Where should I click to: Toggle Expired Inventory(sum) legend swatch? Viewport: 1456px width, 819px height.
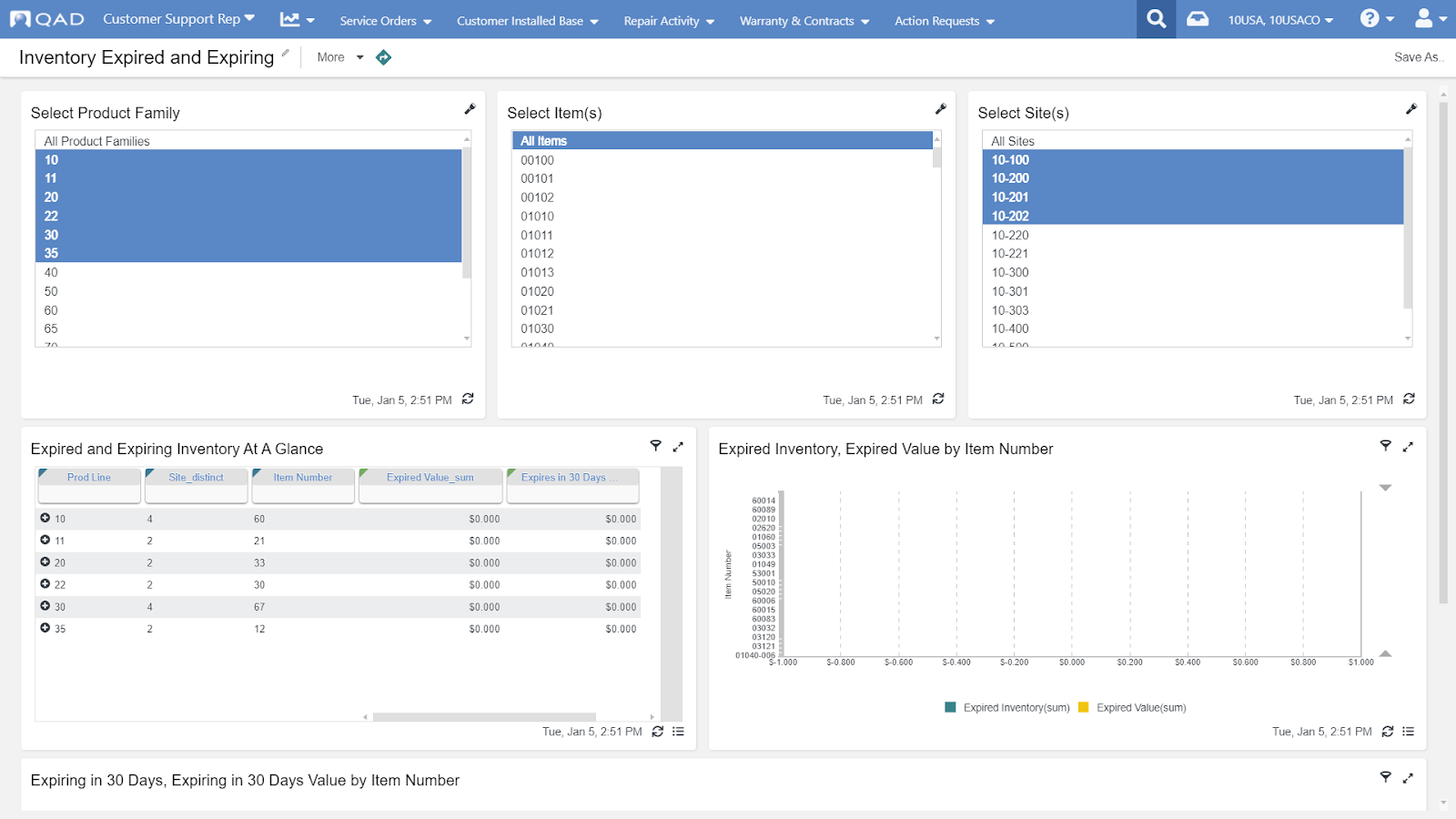951,707
